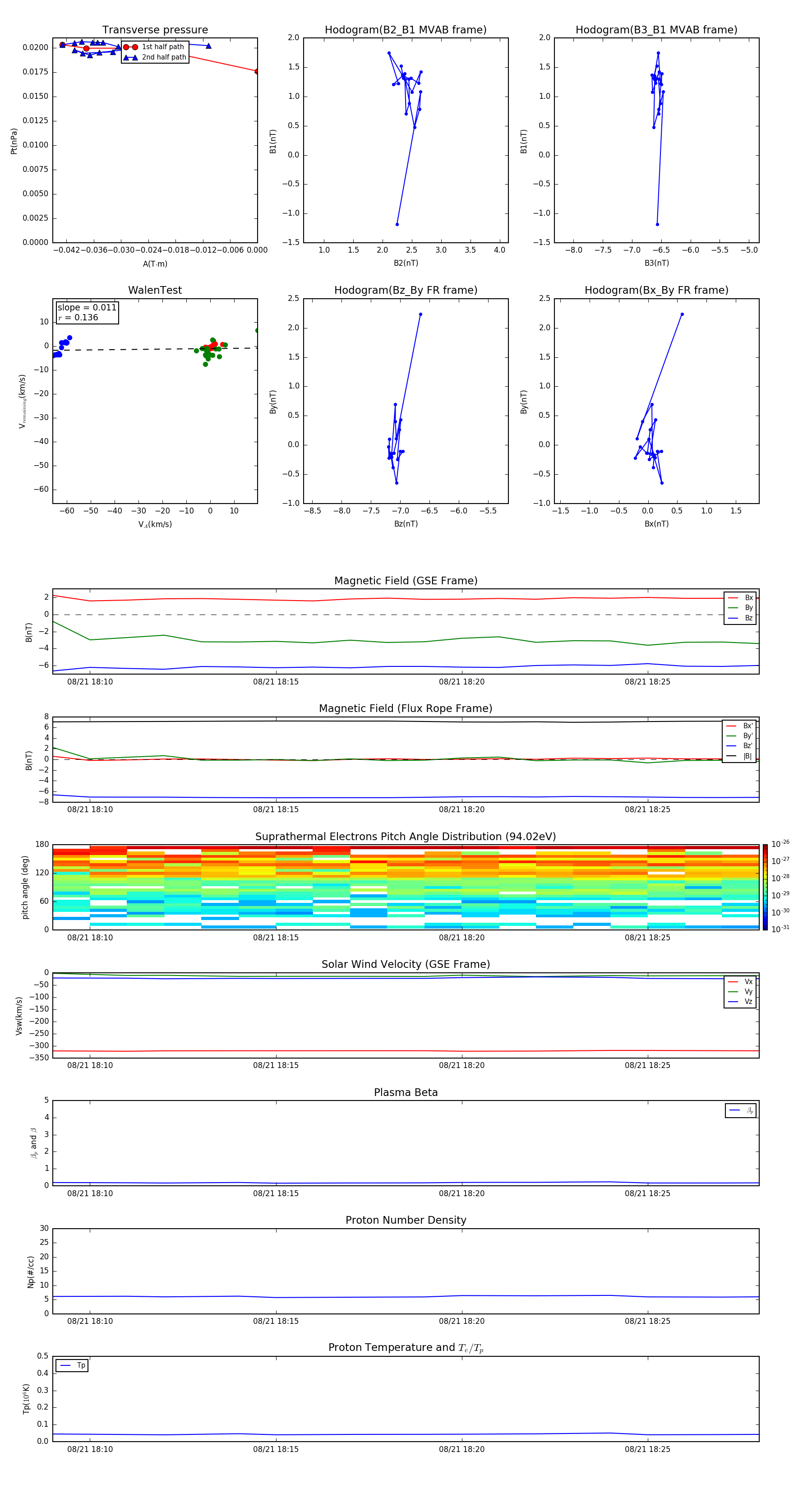This screenshot has height=1489, width=812.
Task: Click the 'B3(nT)' axis label
Action: [656, 263]
